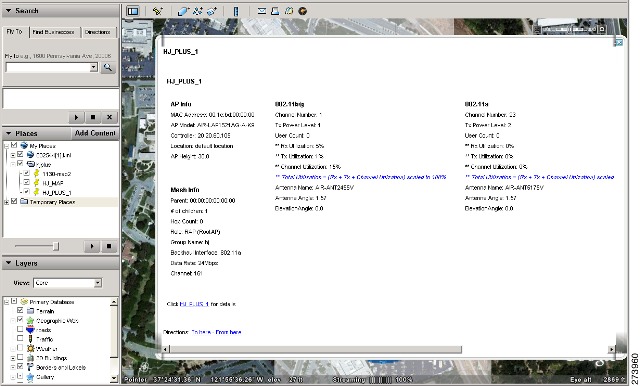Click the Terrain layer icon

[x=30, y=311]
